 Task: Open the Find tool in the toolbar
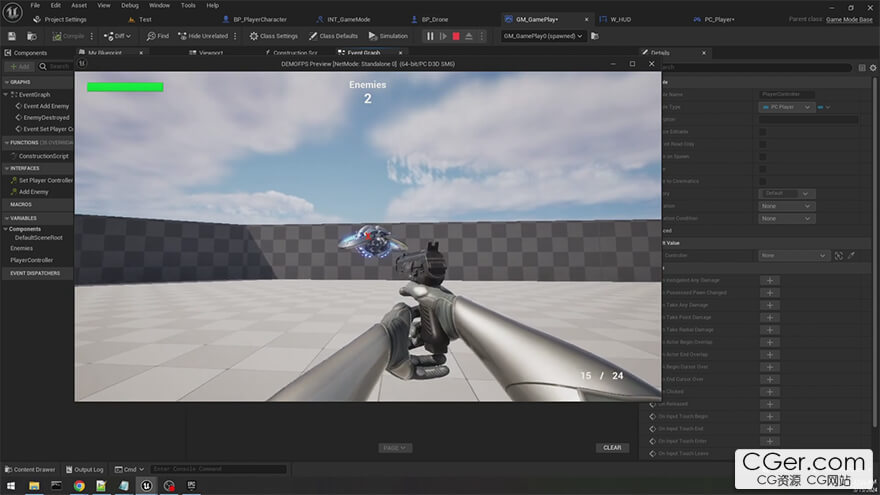click(x=157, y=36)
